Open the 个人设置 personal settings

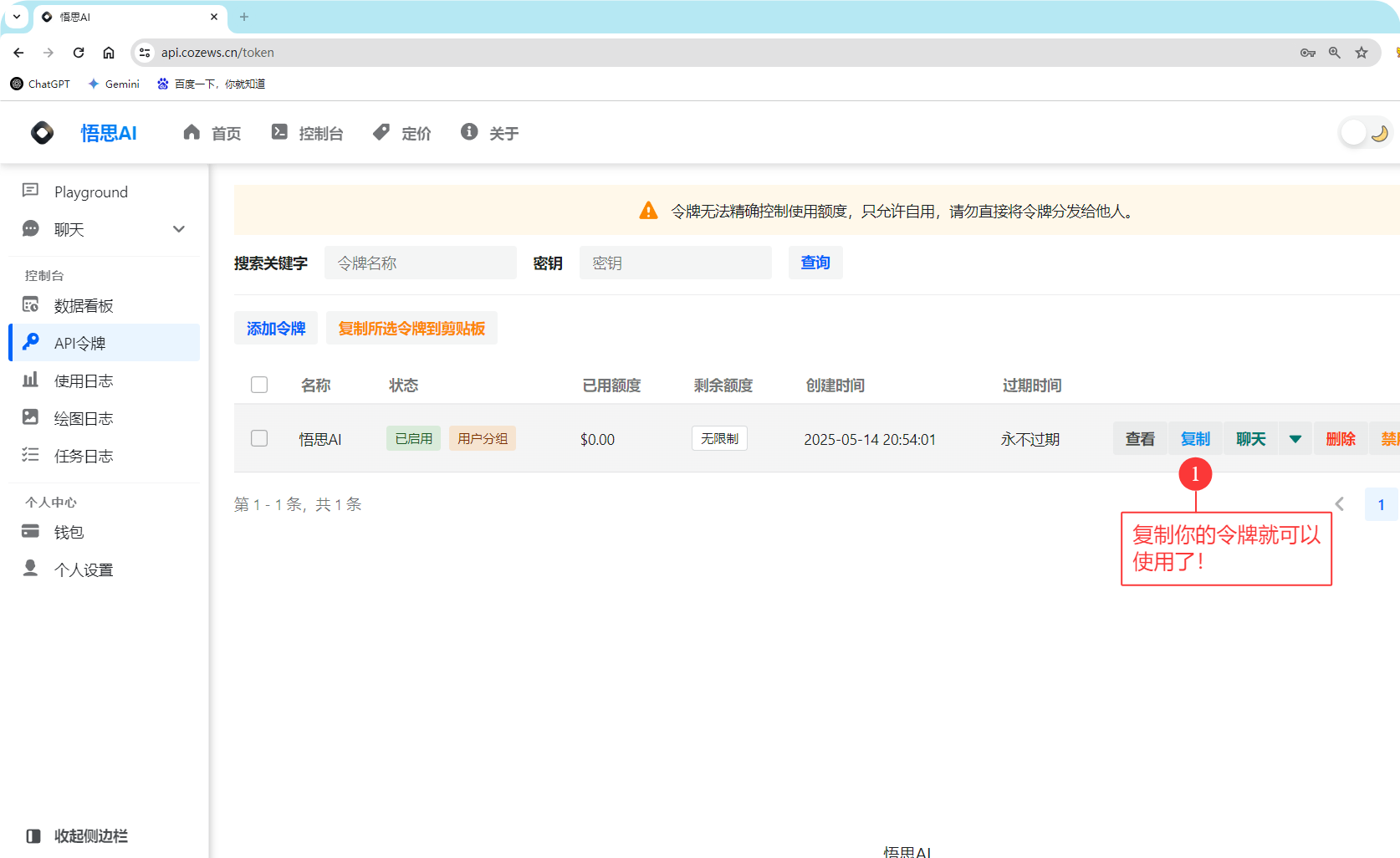[x=83, y=569]
